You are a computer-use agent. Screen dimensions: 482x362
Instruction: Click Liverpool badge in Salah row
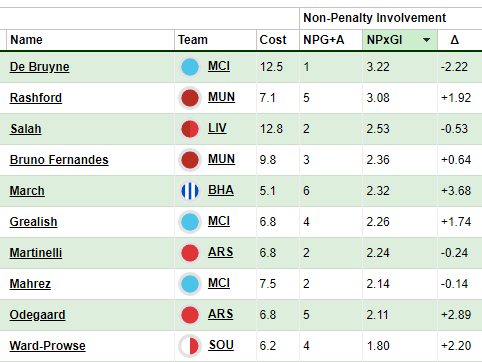190,129
